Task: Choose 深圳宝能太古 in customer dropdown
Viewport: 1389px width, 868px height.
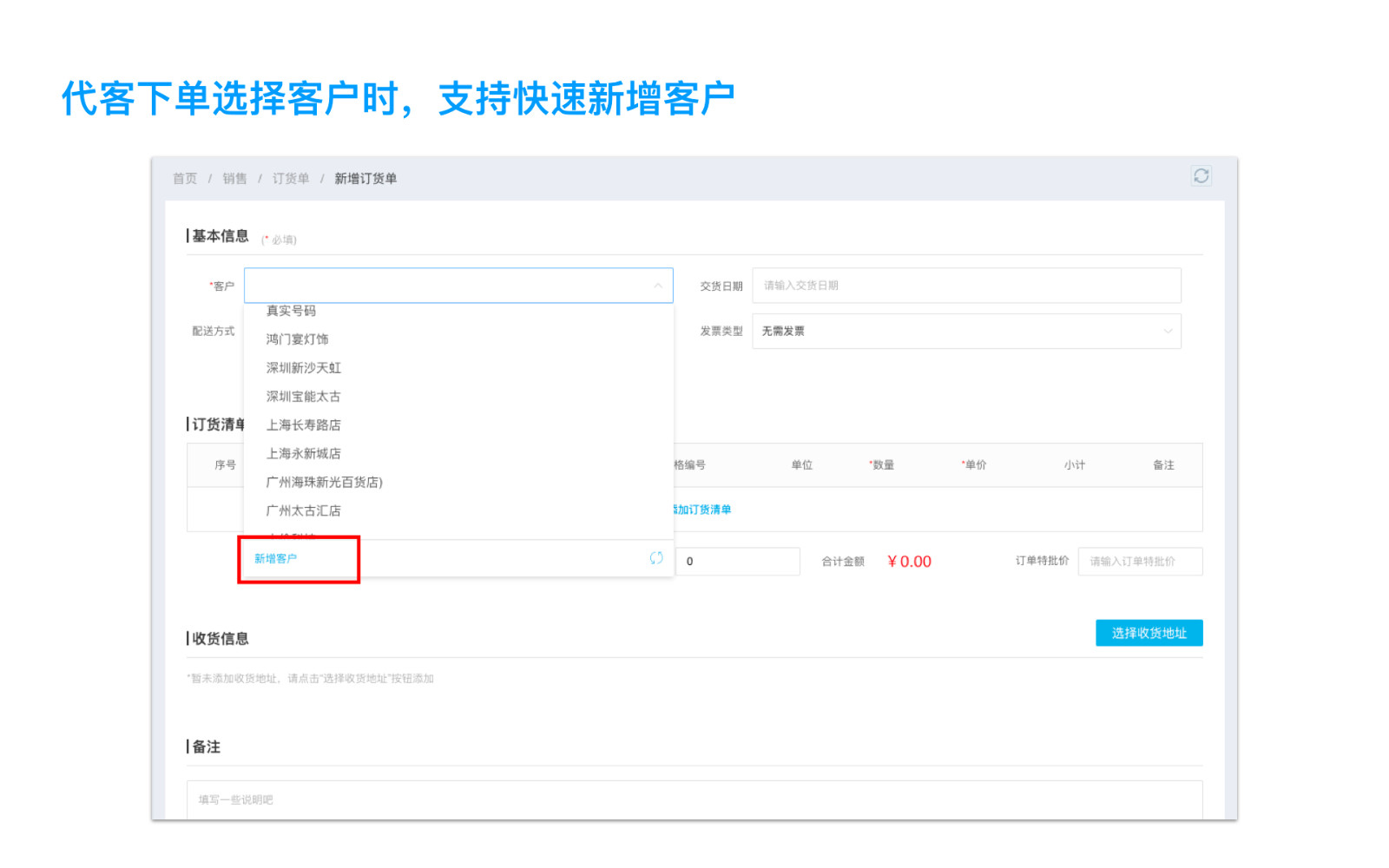Action: click(303, 397)
